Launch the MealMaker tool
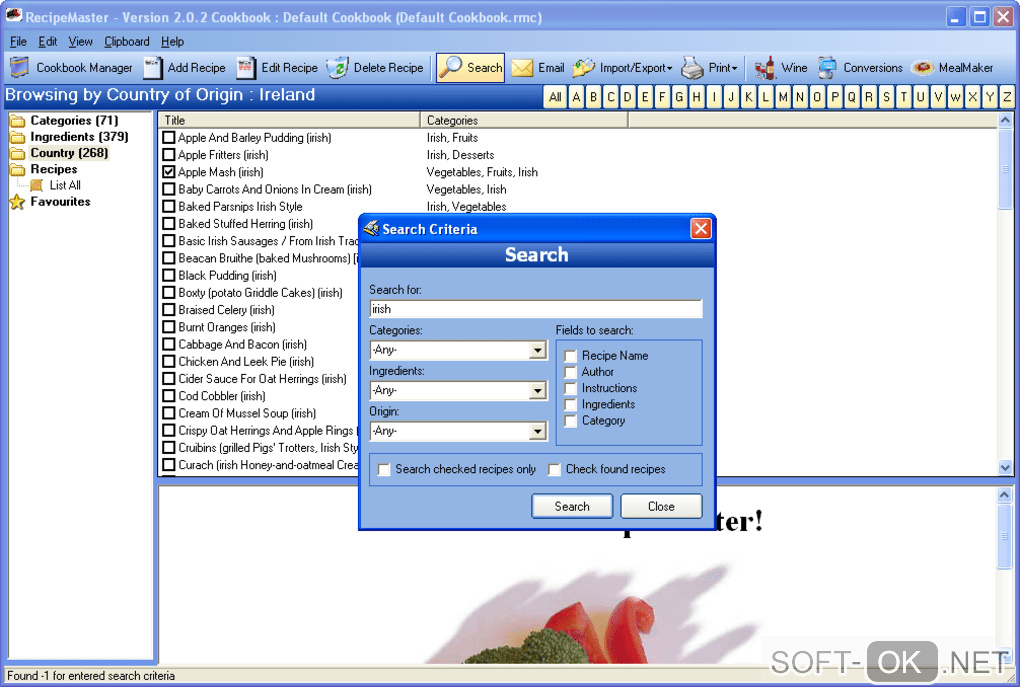 [x=952, y=68]
